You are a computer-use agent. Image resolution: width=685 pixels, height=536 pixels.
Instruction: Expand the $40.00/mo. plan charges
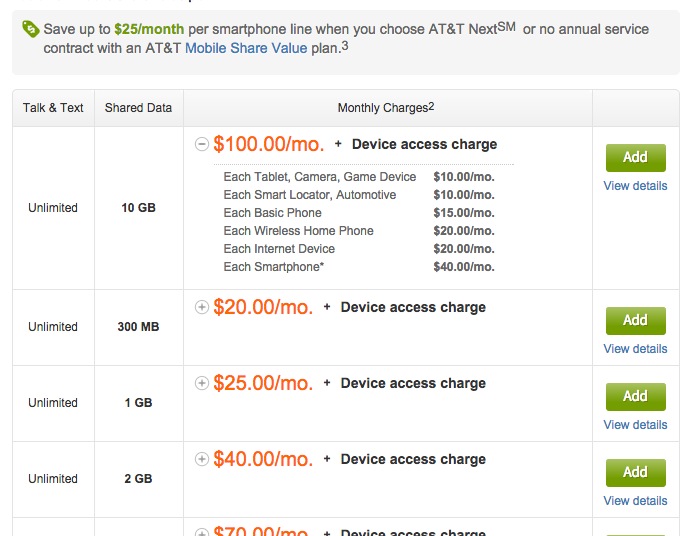pyautogui.click(x=202, y=459)
